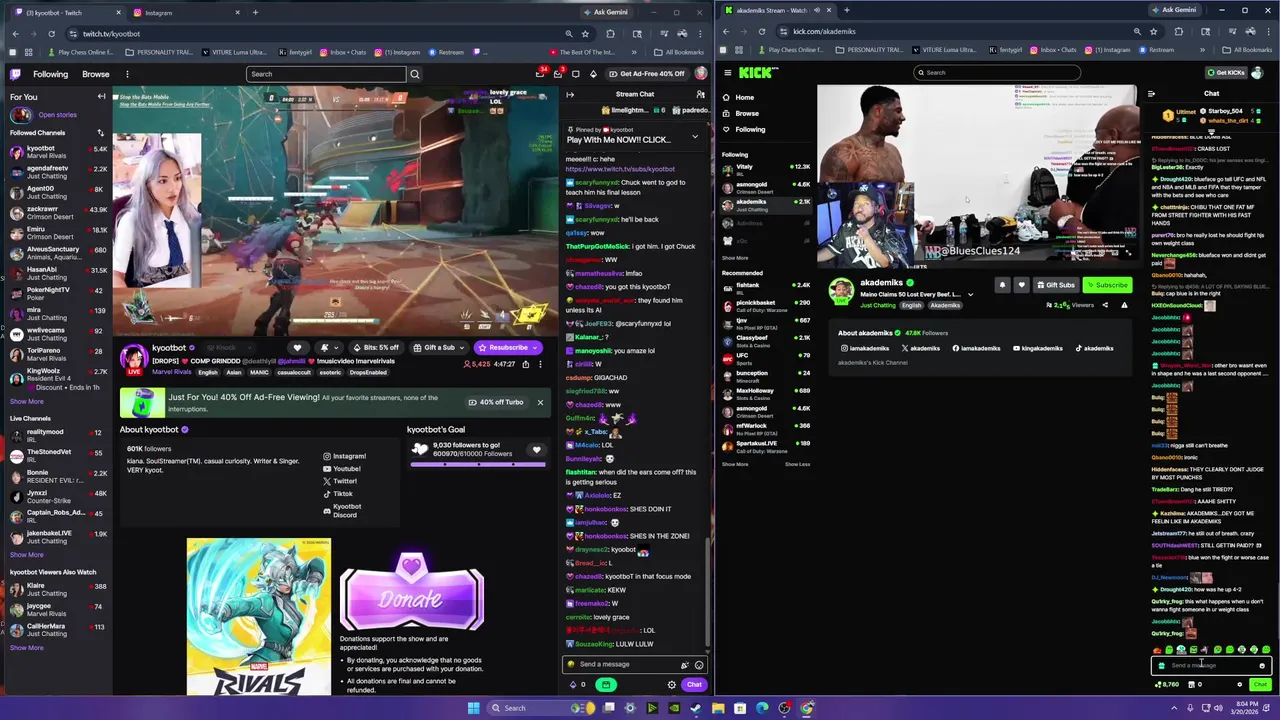Click Gift Subs button on Kick
The height and width of the screenshot is (720, 1280).
[x=1055, y=285]
